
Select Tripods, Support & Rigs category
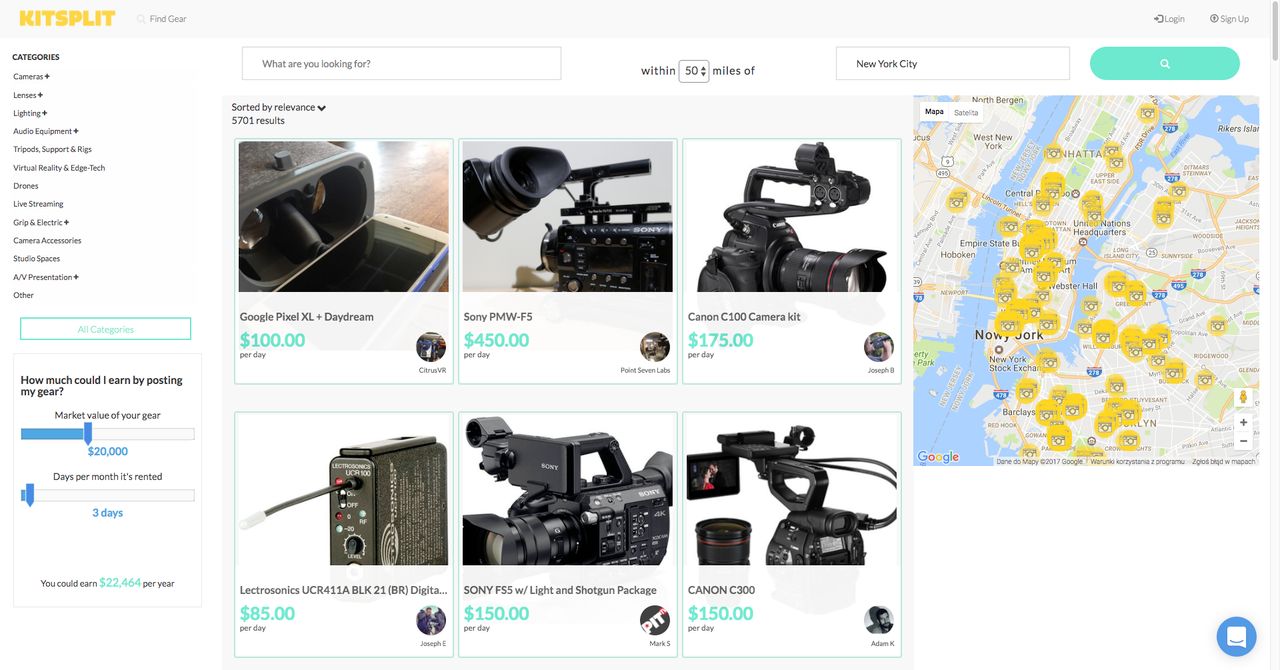click(x=52, y=150)
